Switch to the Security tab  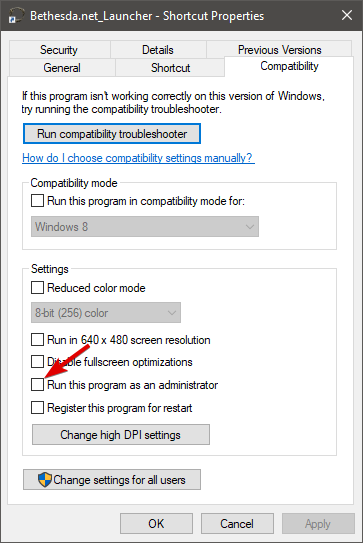(x=59, y=50)
